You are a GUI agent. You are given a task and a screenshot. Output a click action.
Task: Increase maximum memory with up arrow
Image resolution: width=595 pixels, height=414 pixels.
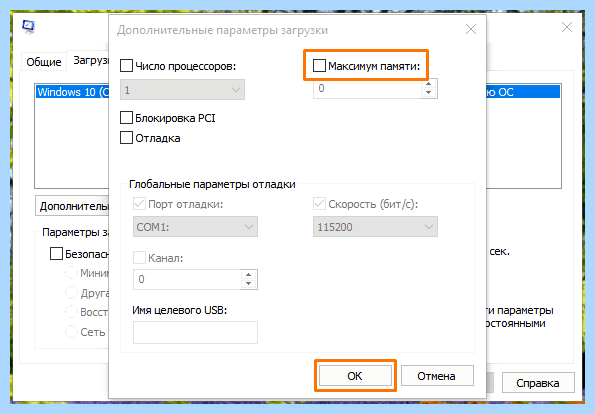pyautogui.click(x=428, y=84)
